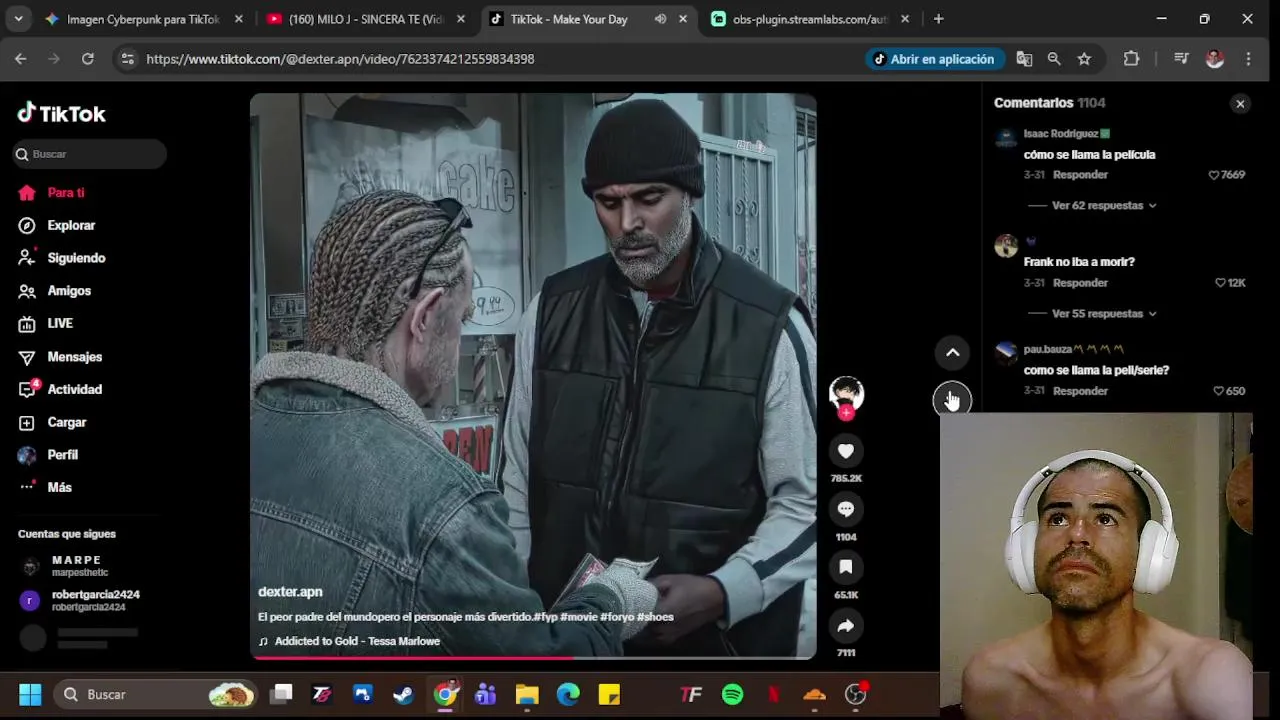Click the TikTok logo
The image size is (1280, 720).
coord(61,113)
